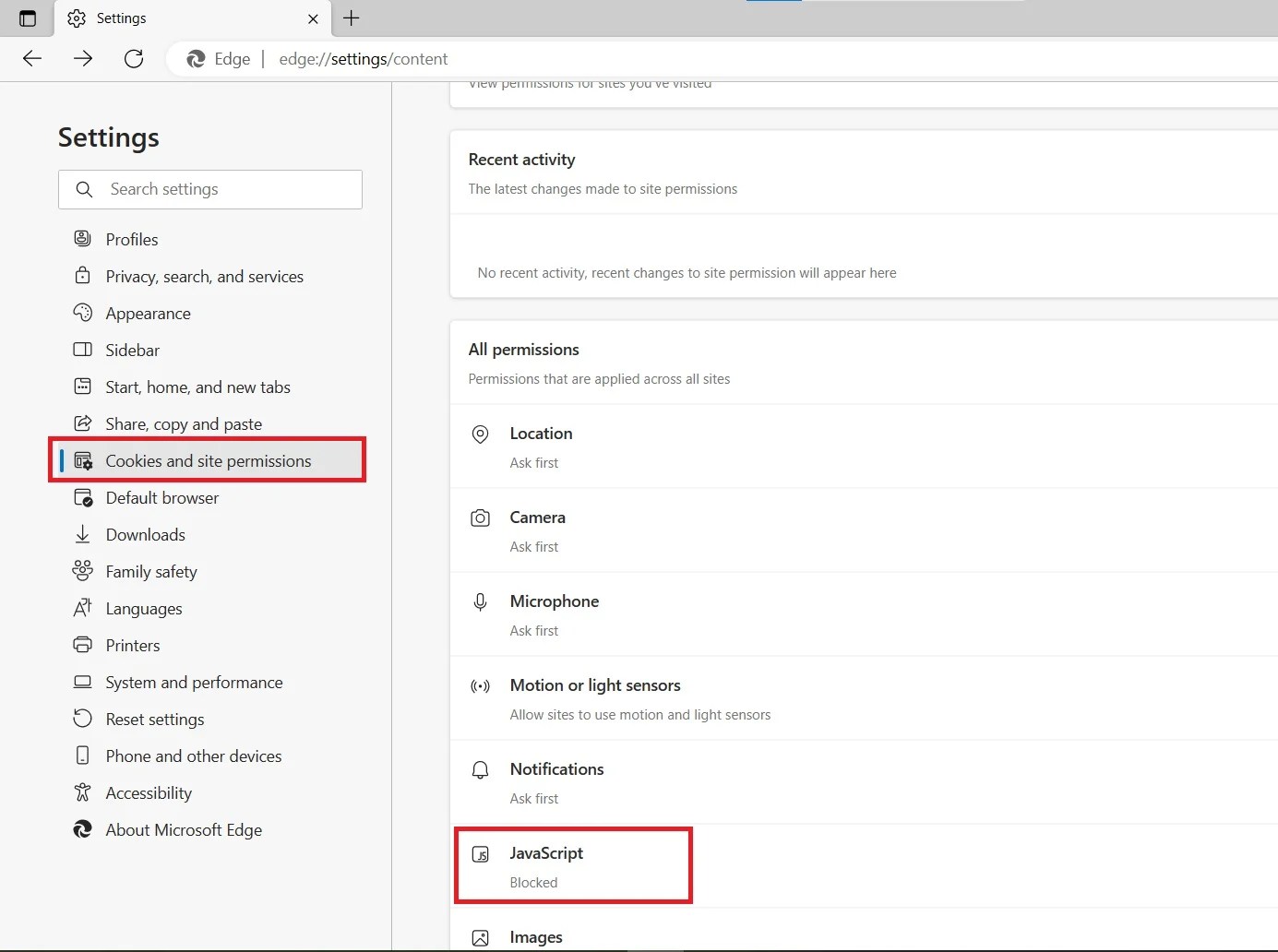Image resolution: width=1278 pixels, height=952 pixels.
Task: Click the Edge logo in the address bar
Action: (x=195, y=58)
